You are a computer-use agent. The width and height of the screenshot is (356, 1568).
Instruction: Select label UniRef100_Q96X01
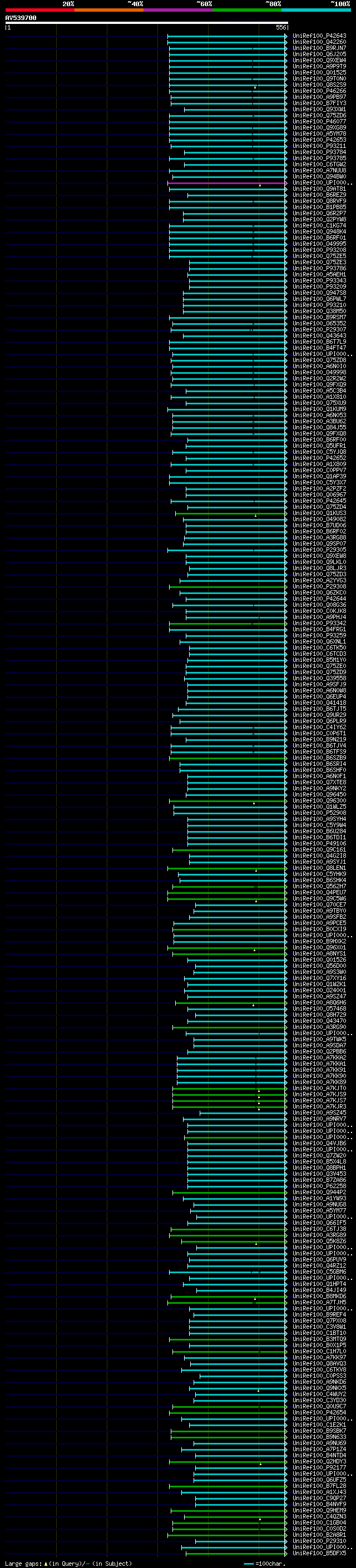(x=319, y=948)
